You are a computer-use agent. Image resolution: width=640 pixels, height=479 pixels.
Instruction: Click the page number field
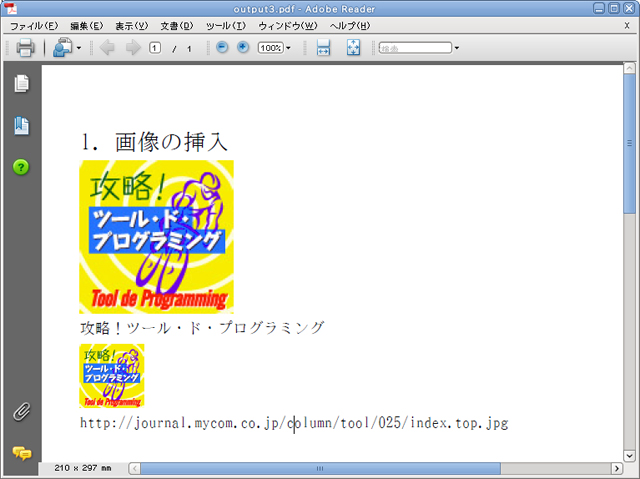[155, 48]
